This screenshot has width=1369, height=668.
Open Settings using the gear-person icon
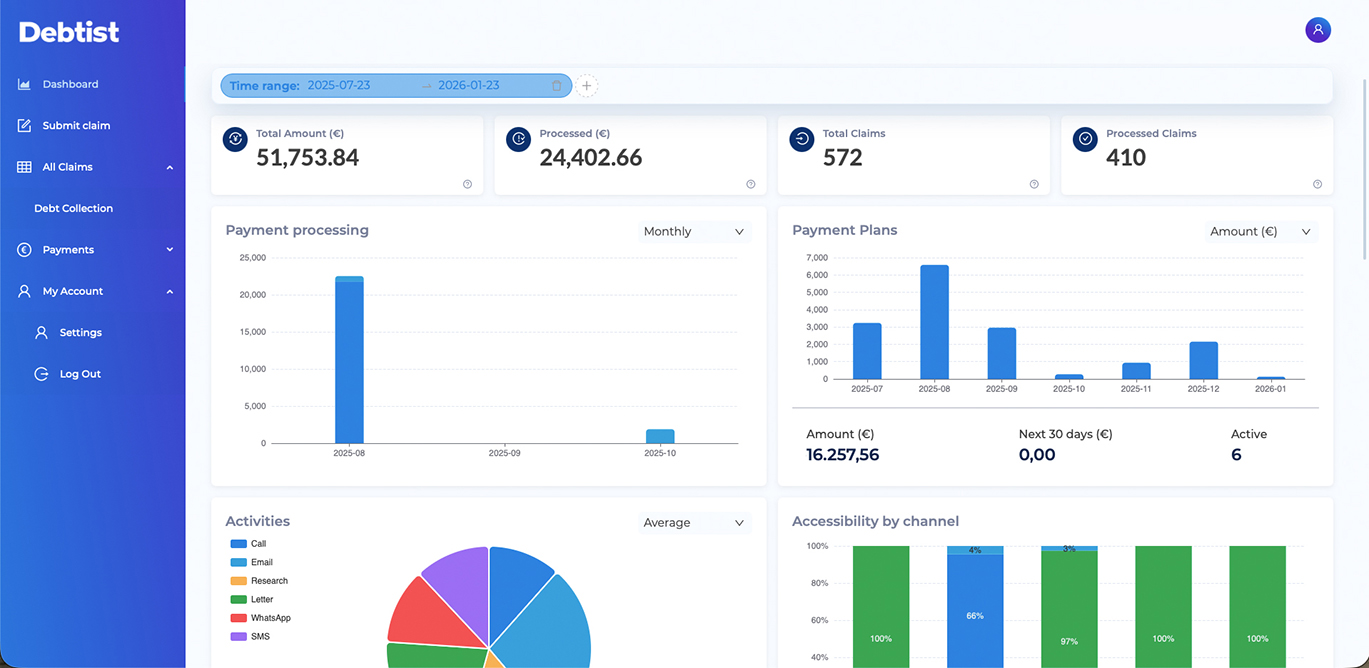[x=41, y=332]
